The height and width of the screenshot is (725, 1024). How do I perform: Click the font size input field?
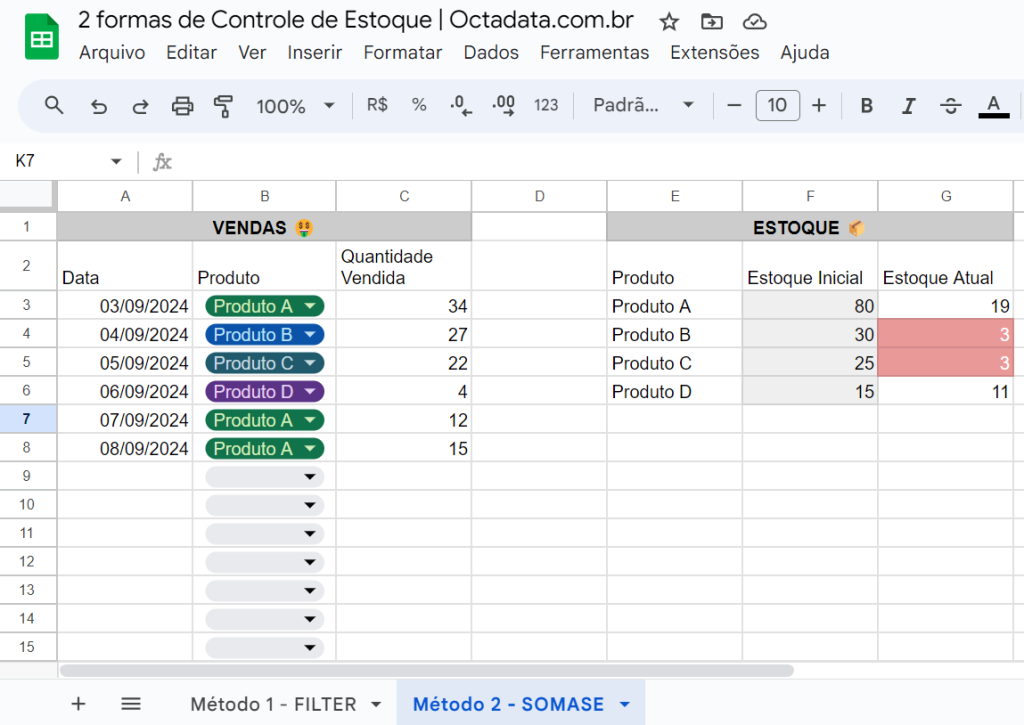777,105
